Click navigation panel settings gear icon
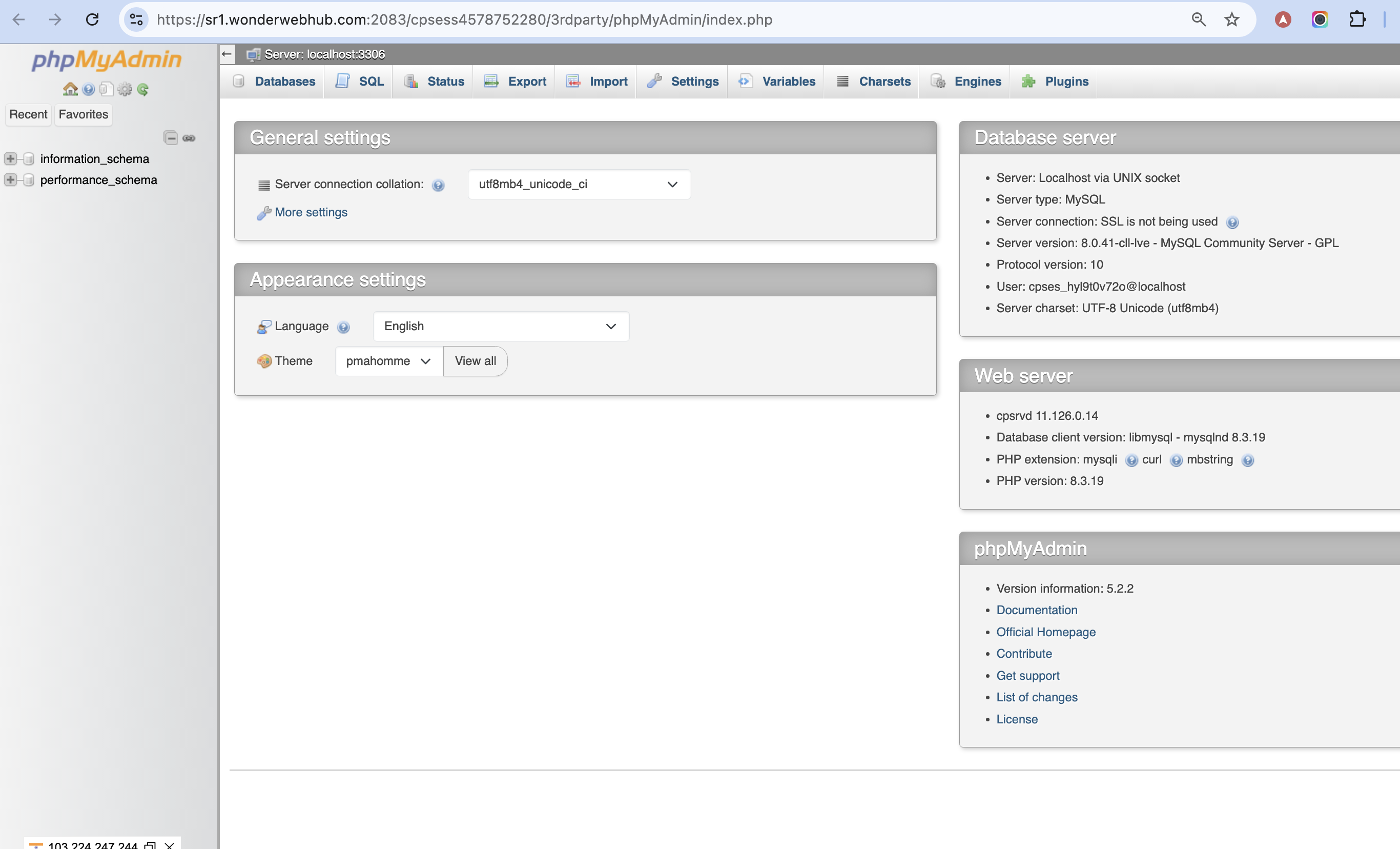Viewport: 1400px width, 849px height. [125, 89]
